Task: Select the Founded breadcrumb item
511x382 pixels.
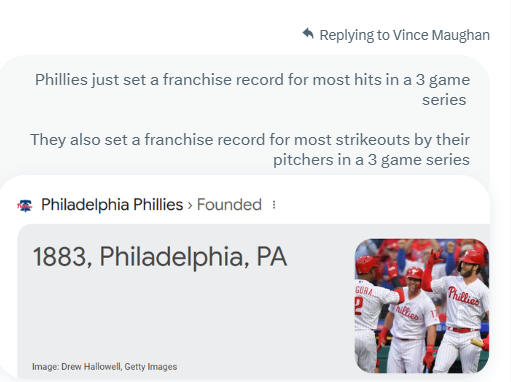Action: [229, 205]
